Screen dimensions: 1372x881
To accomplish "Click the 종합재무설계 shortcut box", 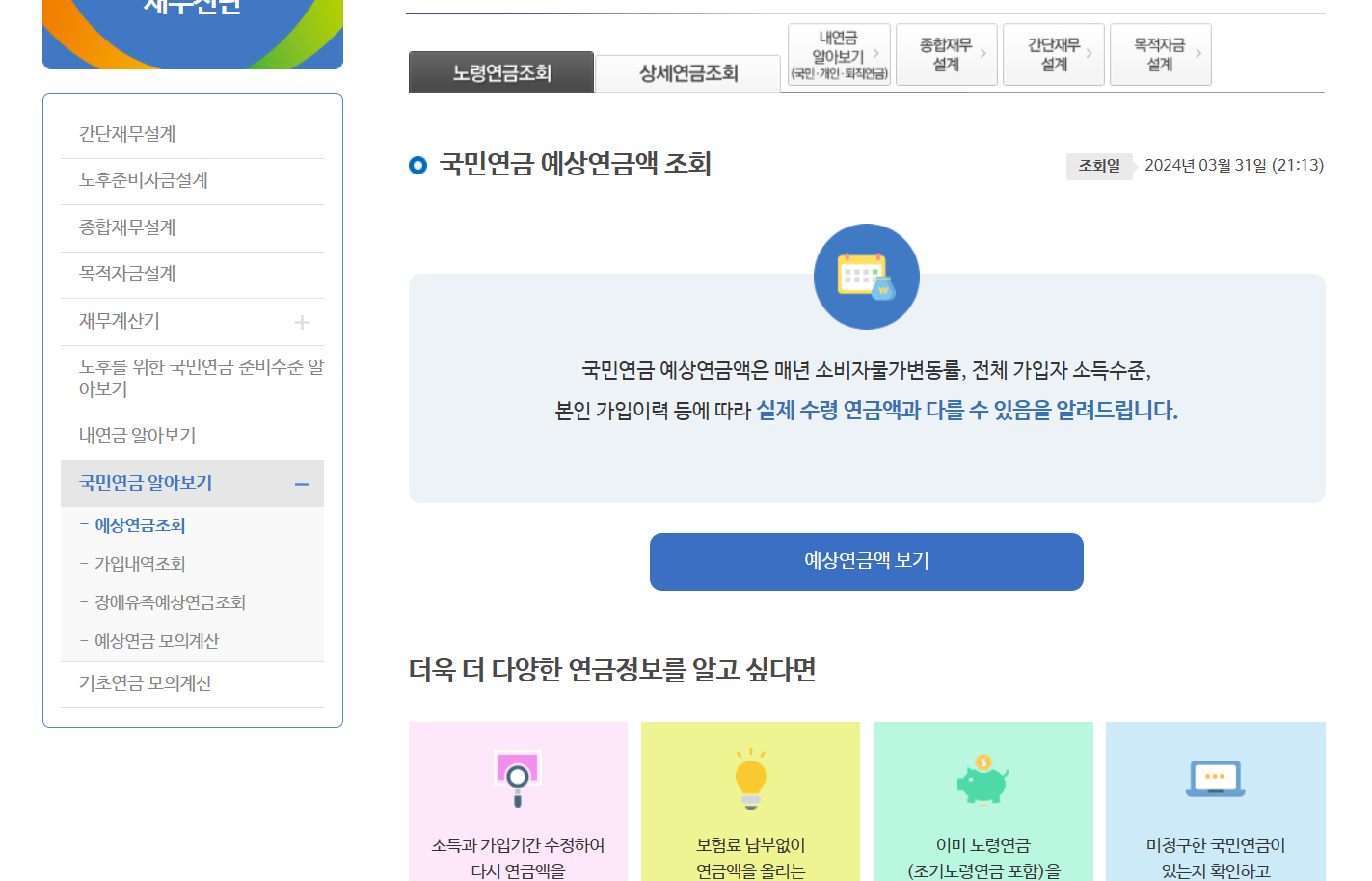I will [x=946, y=54].
